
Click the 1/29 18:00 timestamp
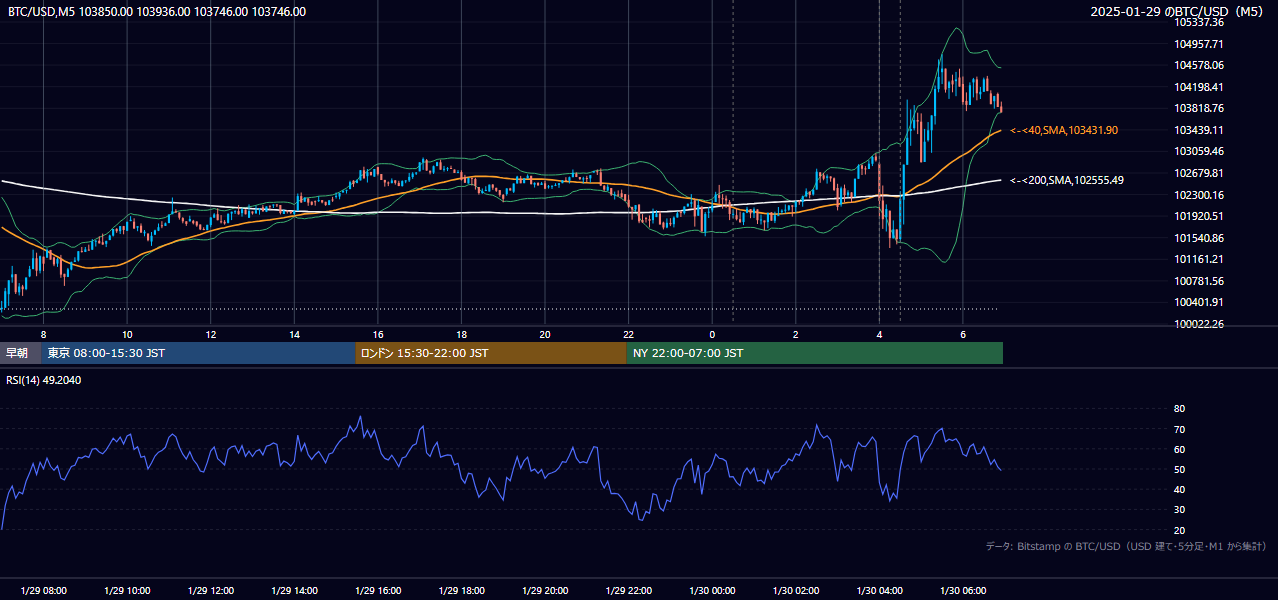click(461, 591)
